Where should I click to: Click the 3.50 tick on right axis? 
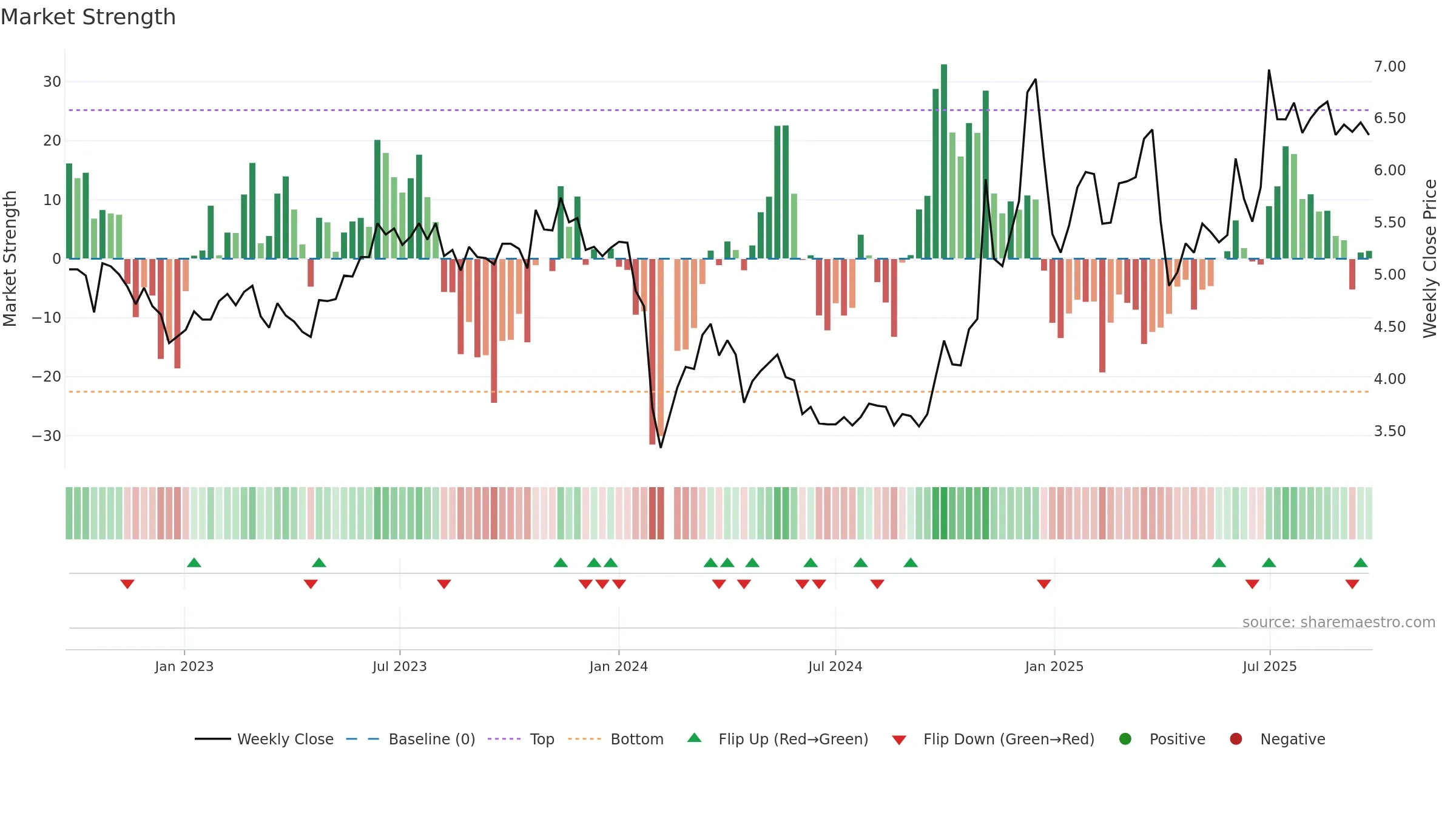(x=1390, y=431)
